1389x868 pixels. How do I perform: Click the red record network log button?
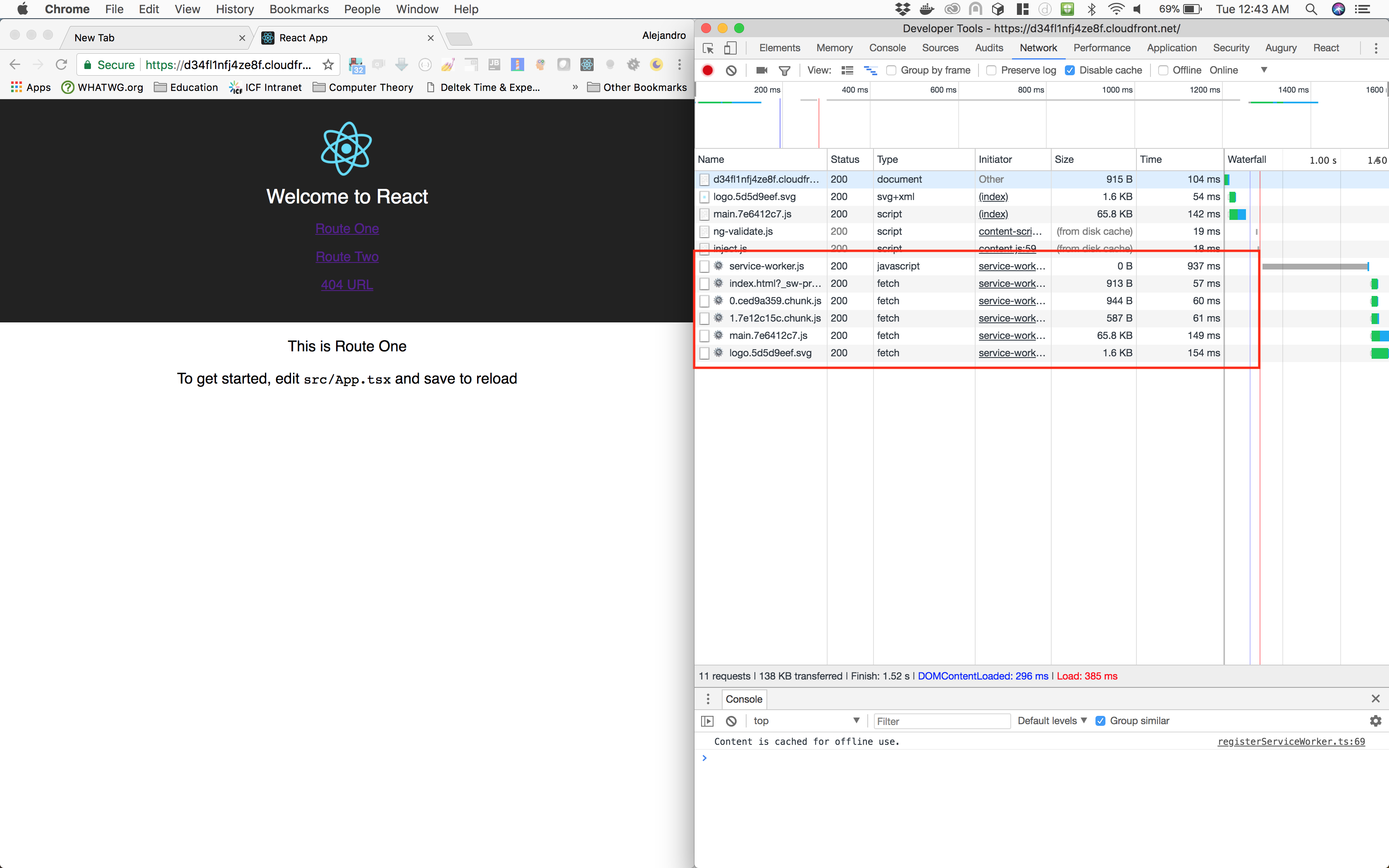(x=708, y=70)
